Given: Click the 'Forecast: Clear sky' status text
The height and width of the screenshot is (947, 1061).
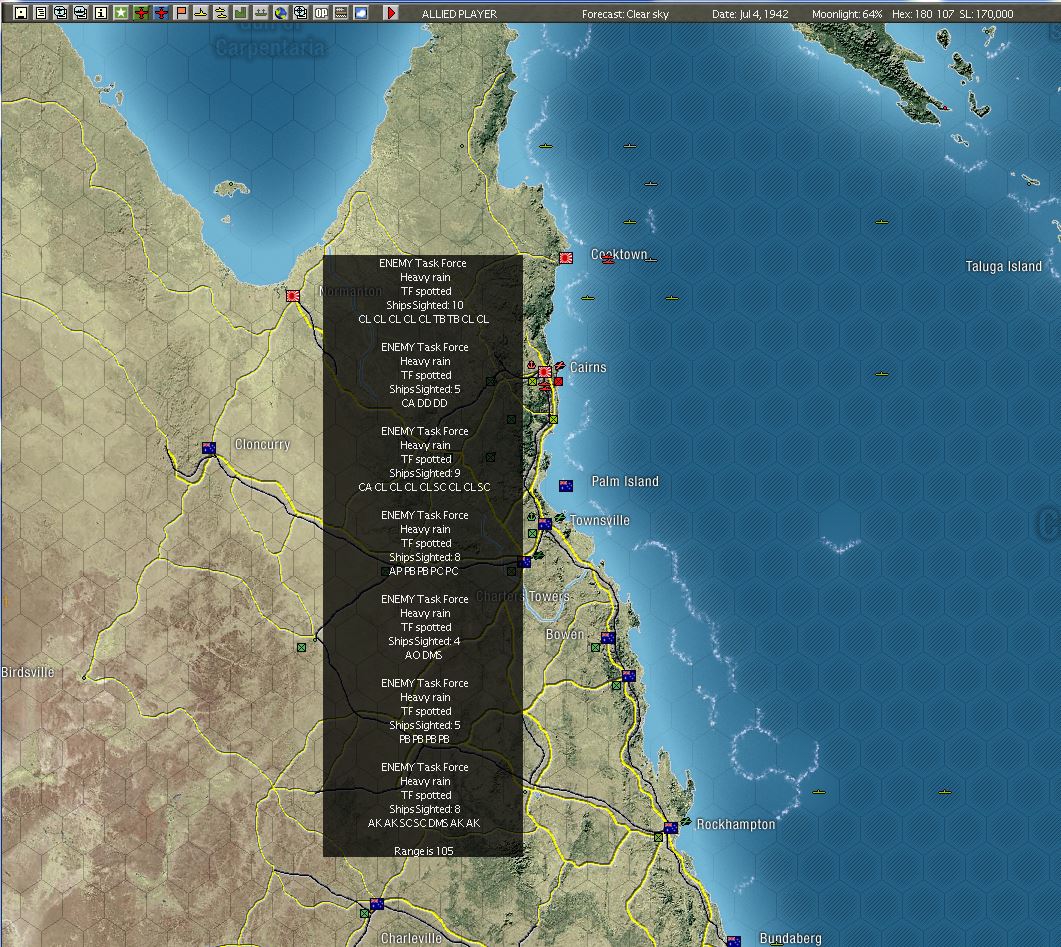Looking at the screenshot, I should click(625, 14).
